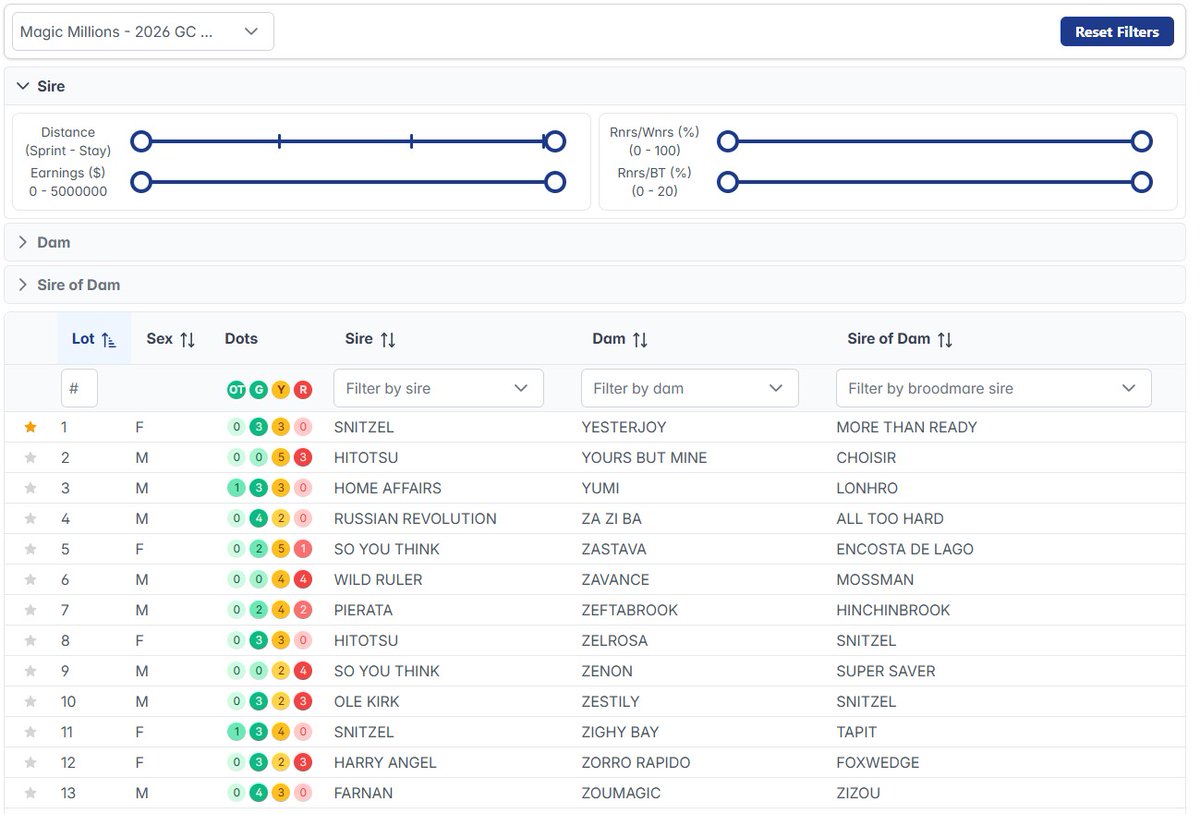The height and width of the screenshot is (814, 1200).
Task: Open the Filter by dam dropdown
Action: [x=690, y=388]
